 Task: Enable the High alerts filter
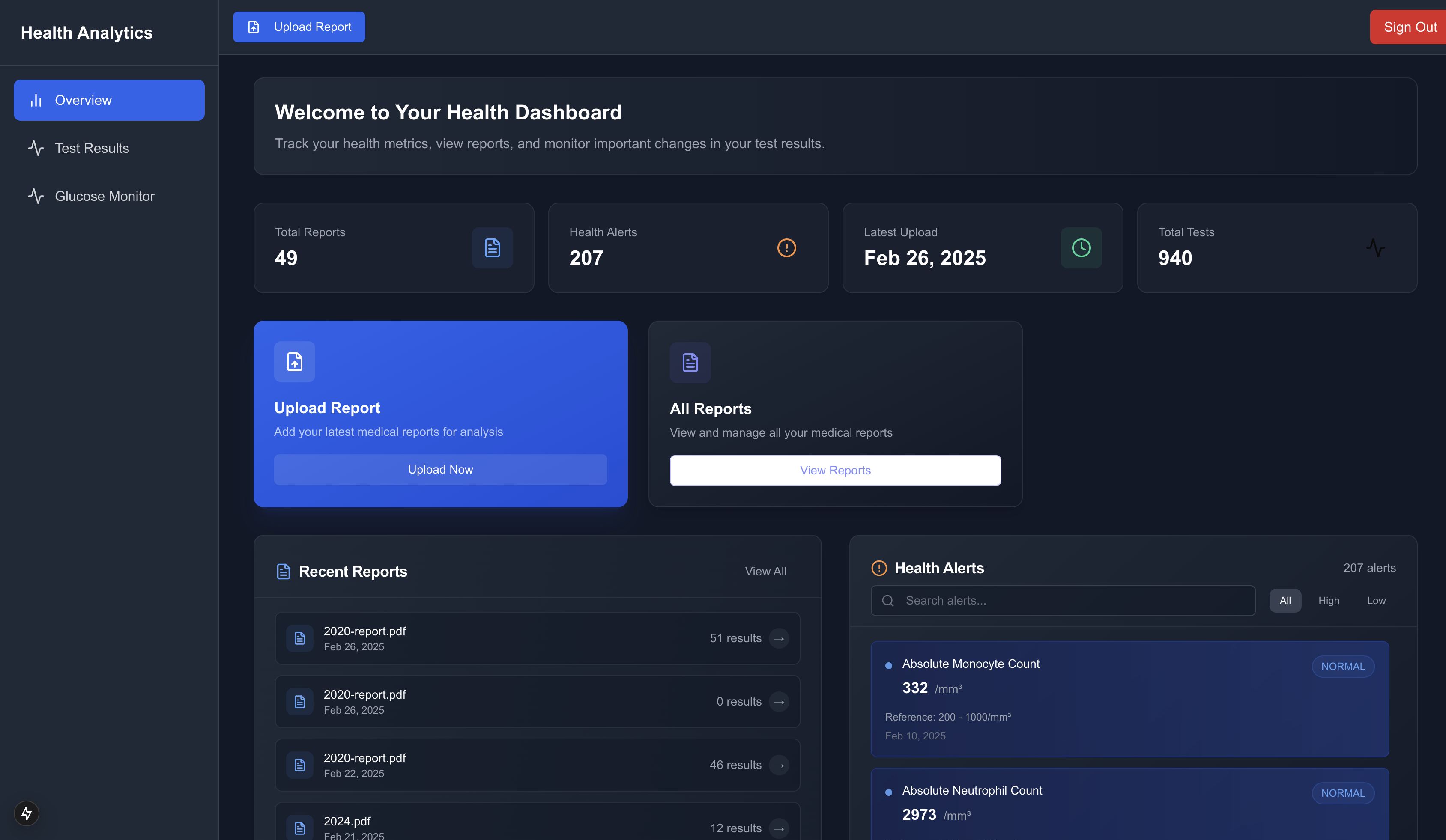(1329, 600)
